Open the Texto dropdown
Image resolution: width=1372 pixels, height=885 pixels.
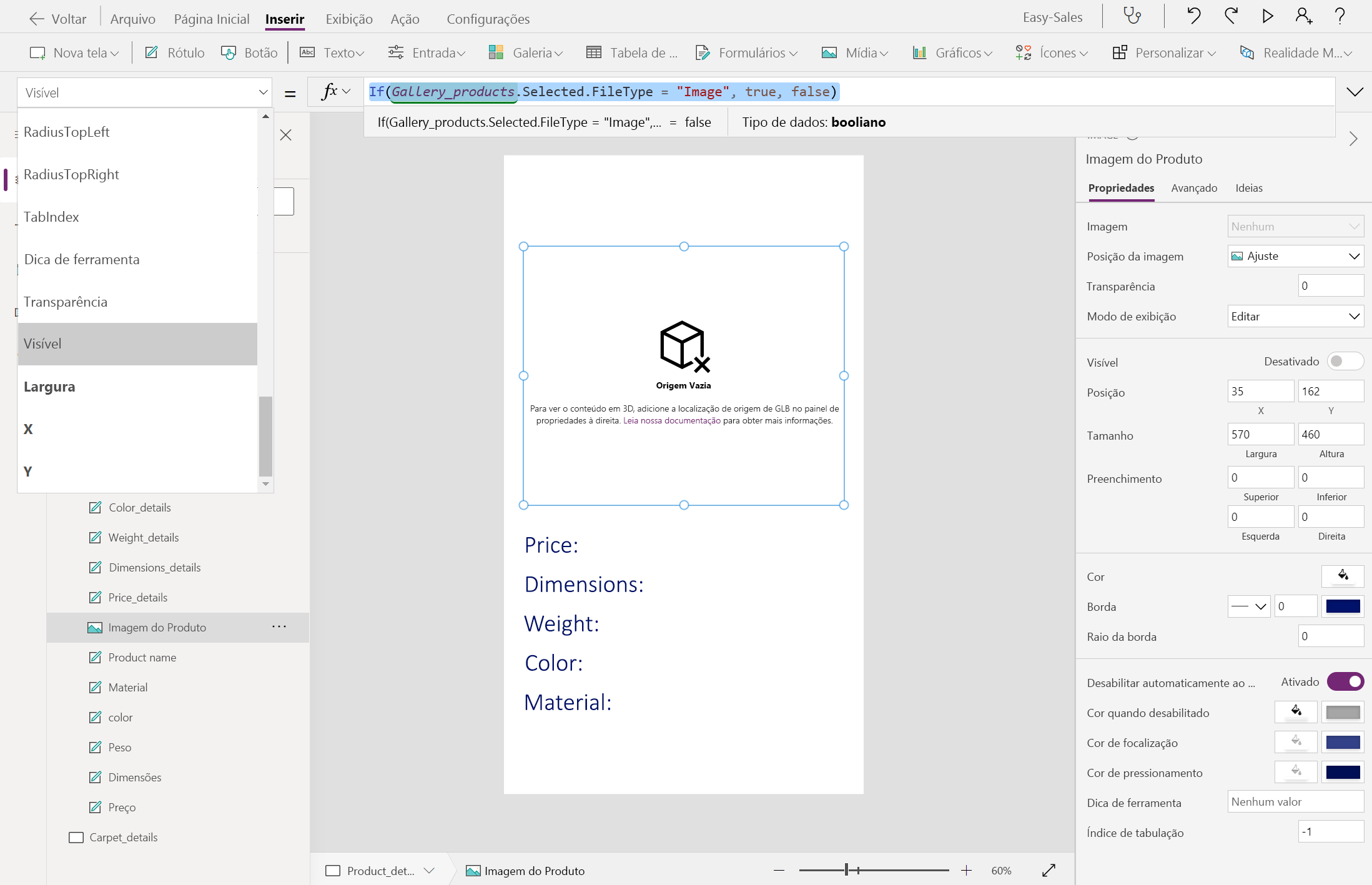pos(332,53)
